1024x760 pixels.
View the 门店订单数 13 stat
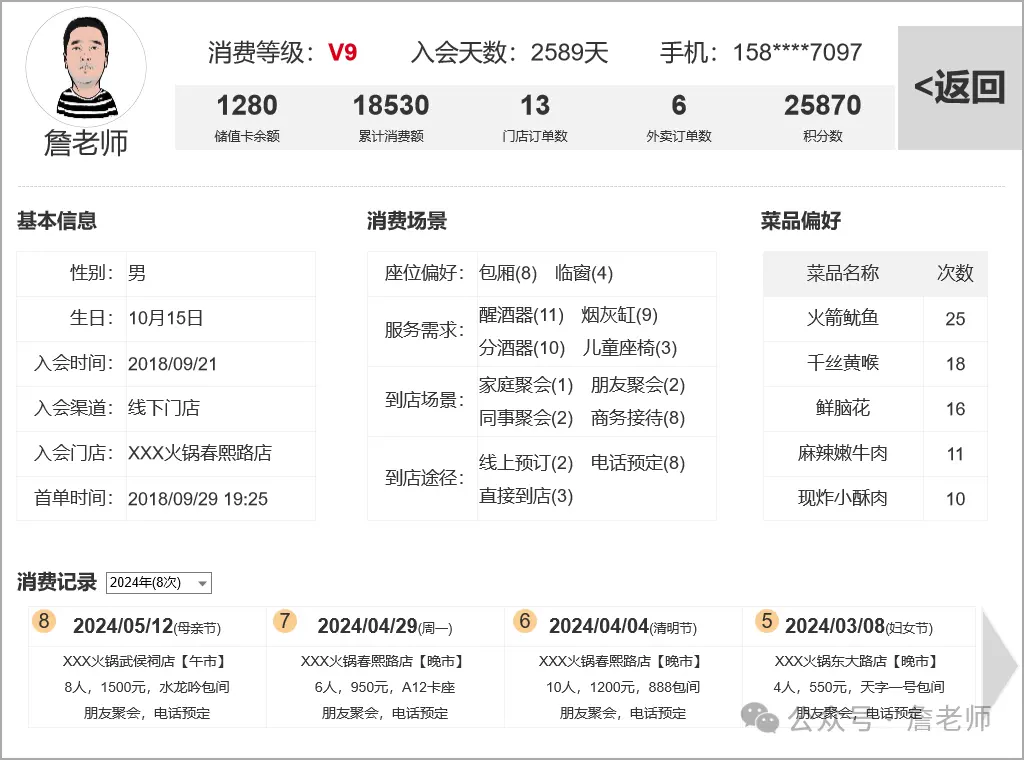click(535, 117)
